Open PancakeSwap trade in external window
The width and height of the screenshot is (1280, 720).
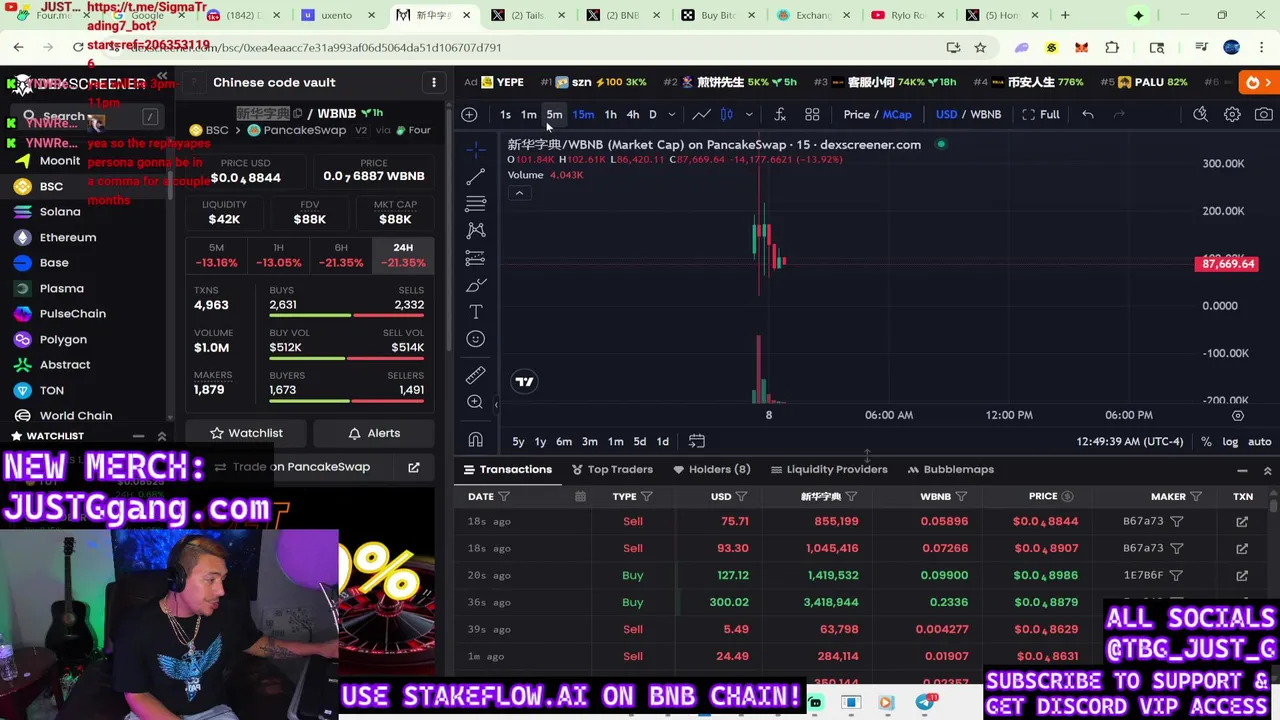tap(414, 467)
